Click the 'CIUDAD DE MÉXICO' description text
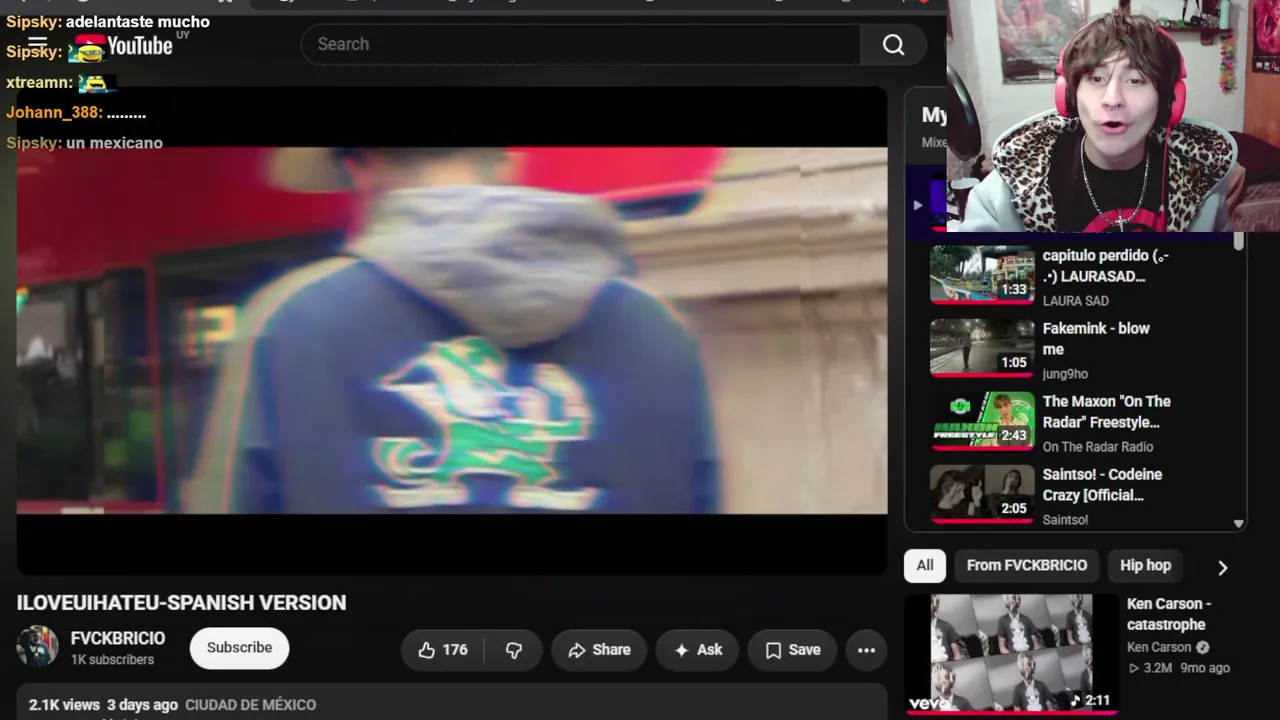This screenshot has width=1280, height=720. point(250,705)
